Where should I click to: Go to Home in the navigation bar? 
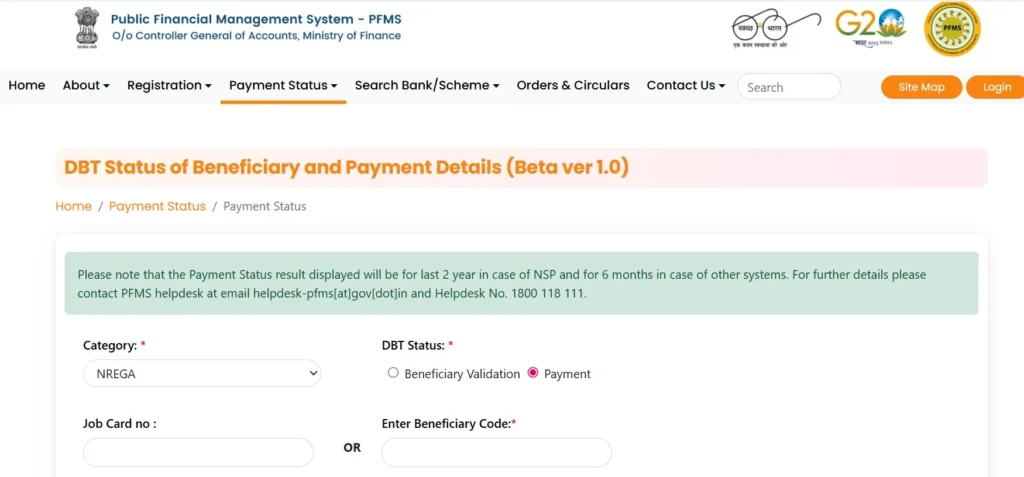click(27, 86)
